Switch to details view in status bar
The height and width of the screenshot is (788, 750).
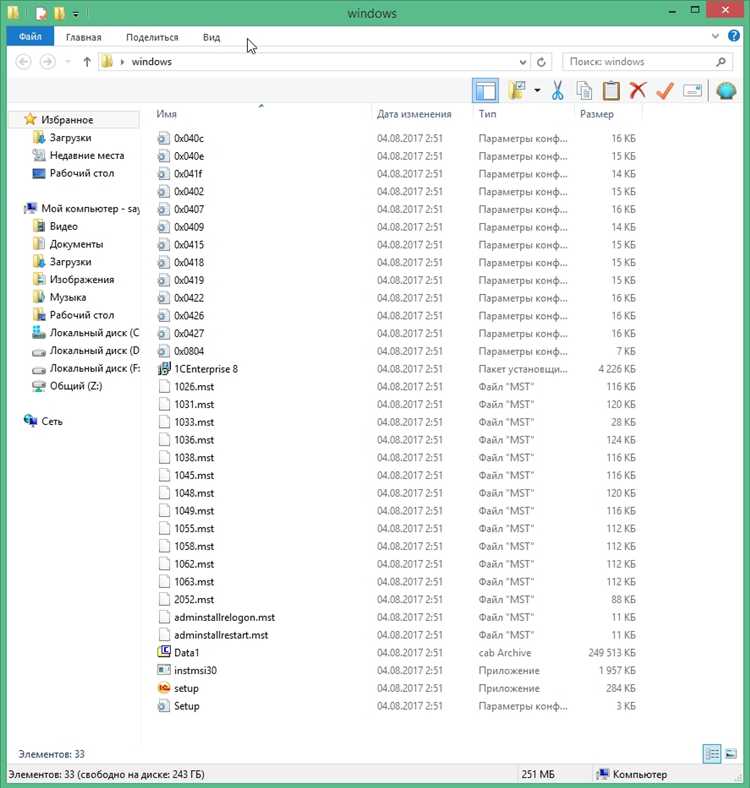[x=712, y=753]
